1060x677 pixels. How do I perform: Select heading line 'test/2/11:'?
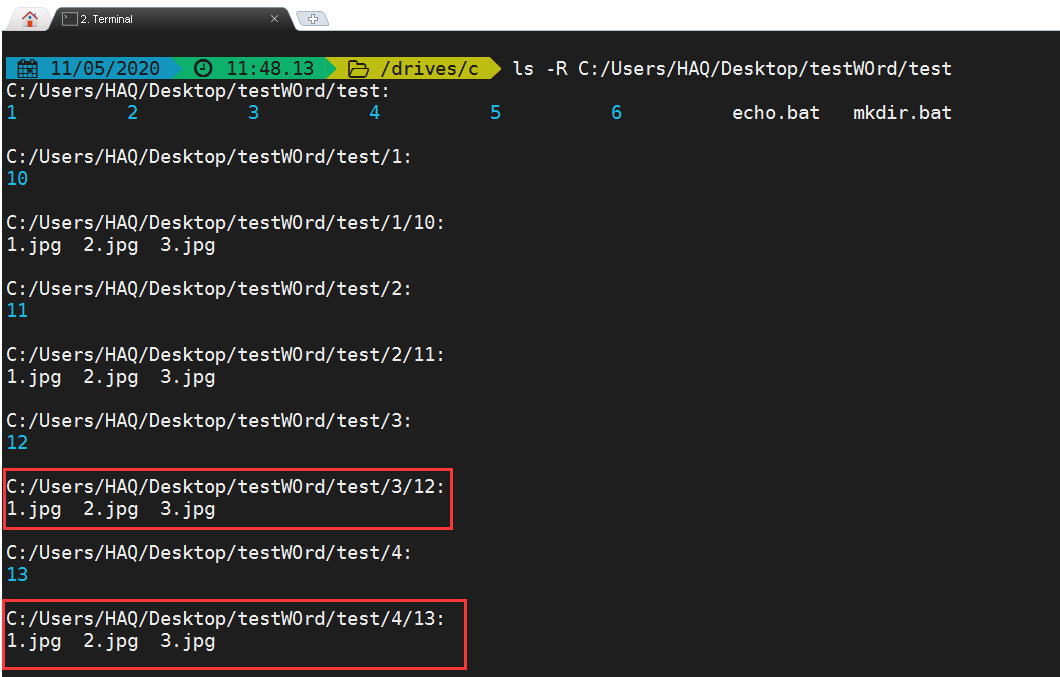coord(226,354)
